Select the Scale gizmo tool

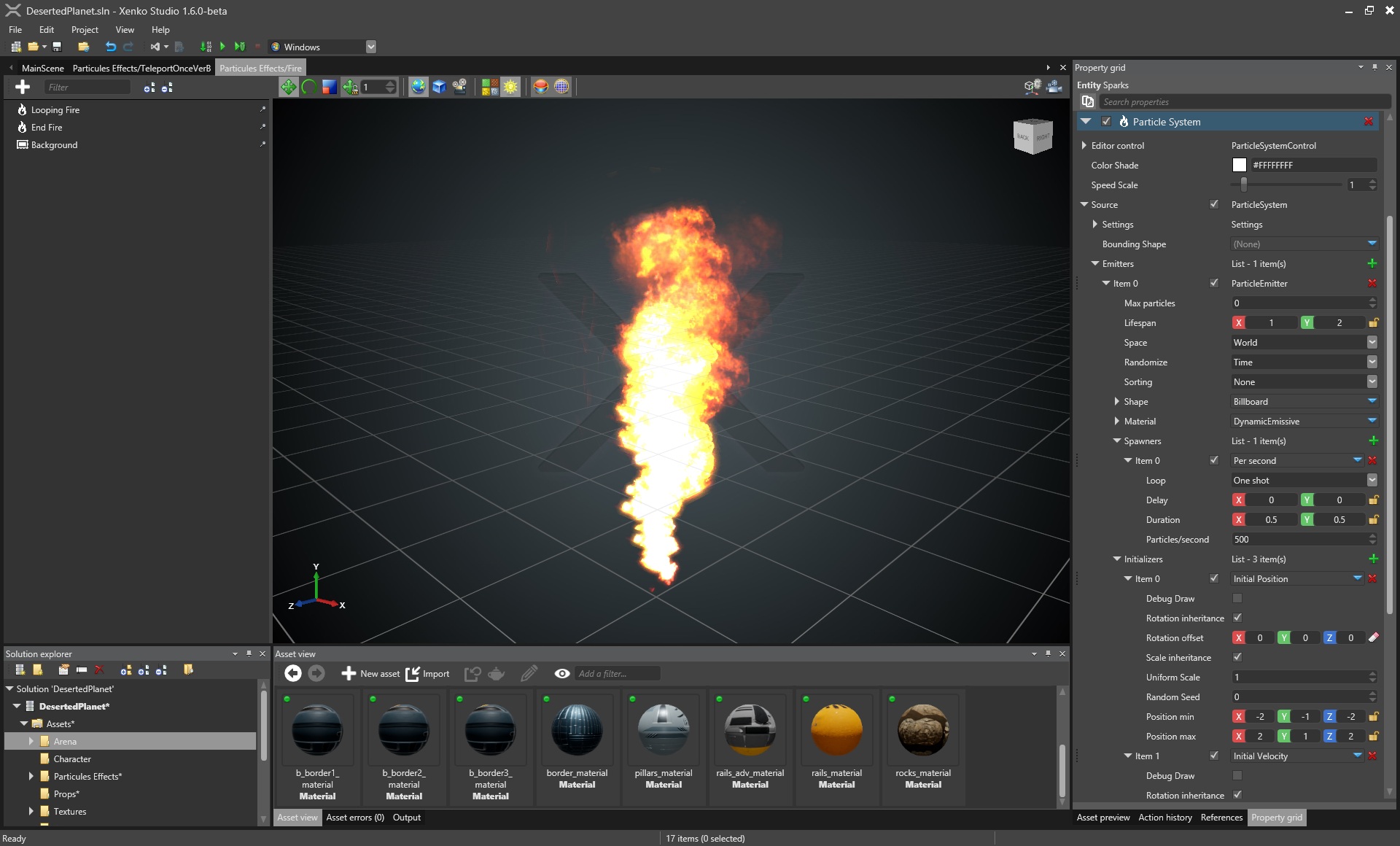coord(330,87)
